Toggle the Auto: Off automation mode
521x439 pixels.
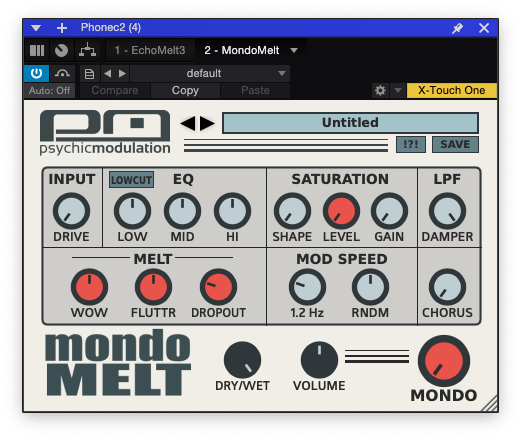click(x=49, y=91)
